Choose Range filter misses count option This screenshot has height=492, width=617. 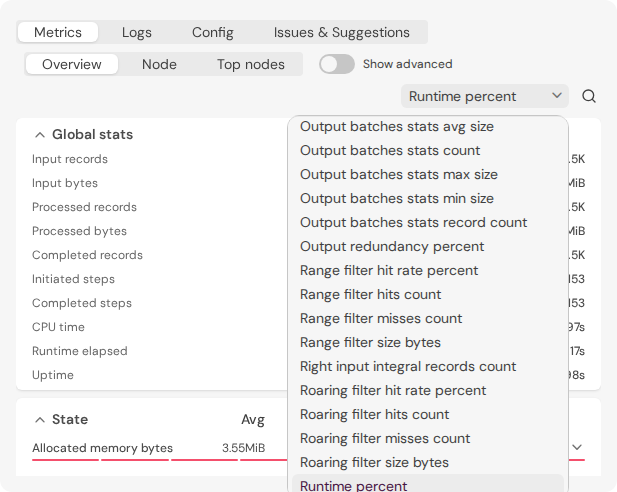[x=428, y=319]
